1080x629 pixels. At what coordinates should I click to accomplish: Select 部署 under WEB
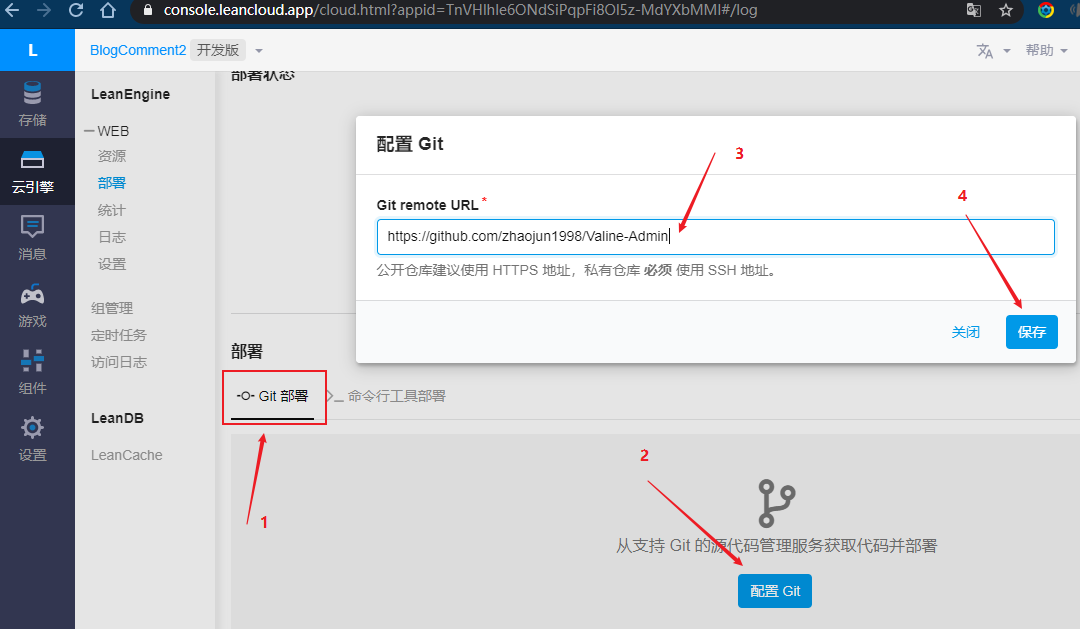point(112,183)
